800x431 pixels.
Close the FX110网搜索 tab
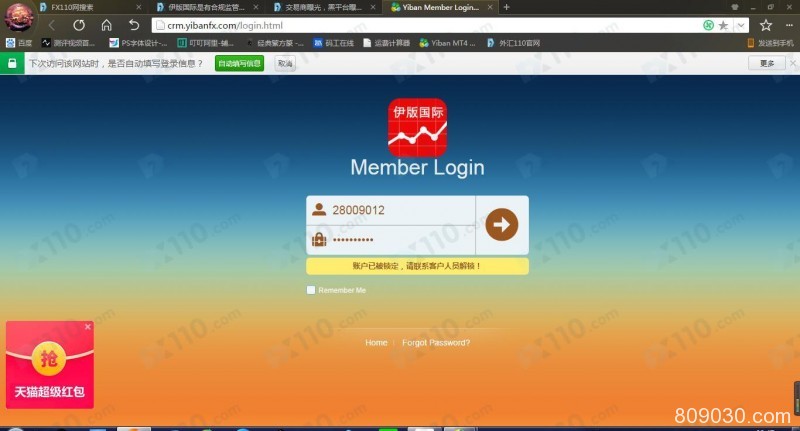coord(138,7)
